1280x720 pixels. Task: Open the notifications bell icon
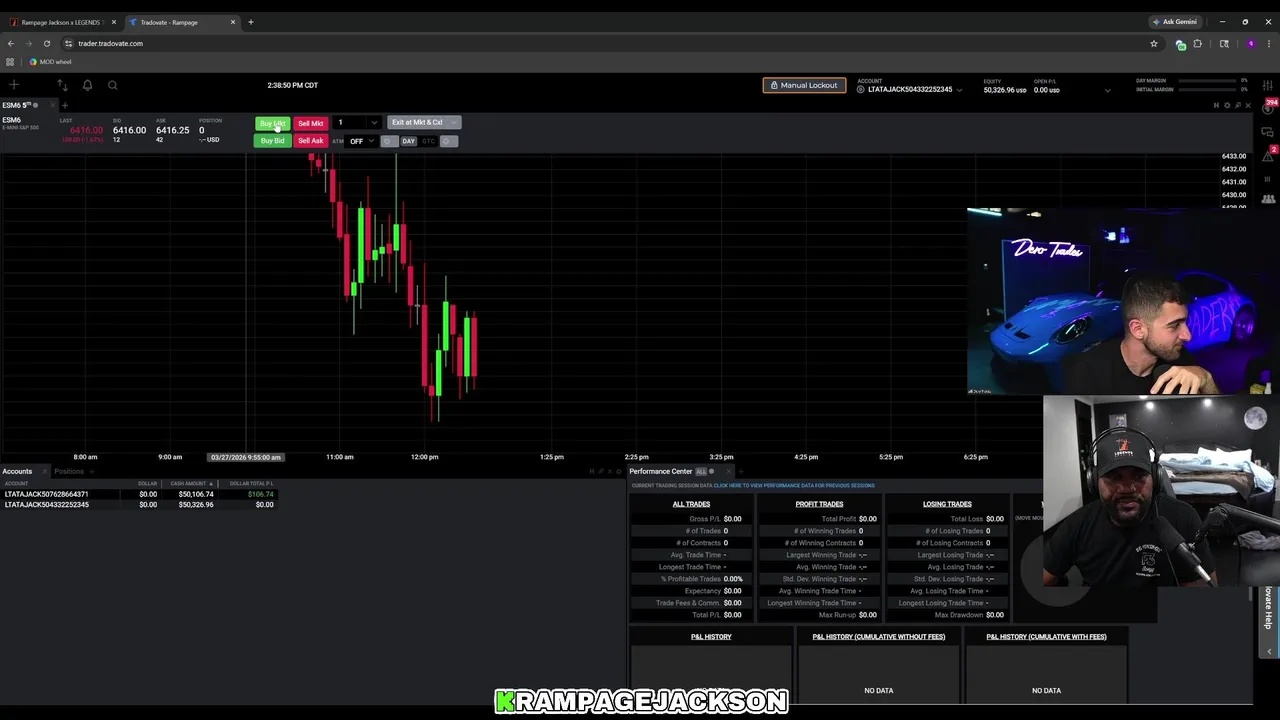point(87,85)
